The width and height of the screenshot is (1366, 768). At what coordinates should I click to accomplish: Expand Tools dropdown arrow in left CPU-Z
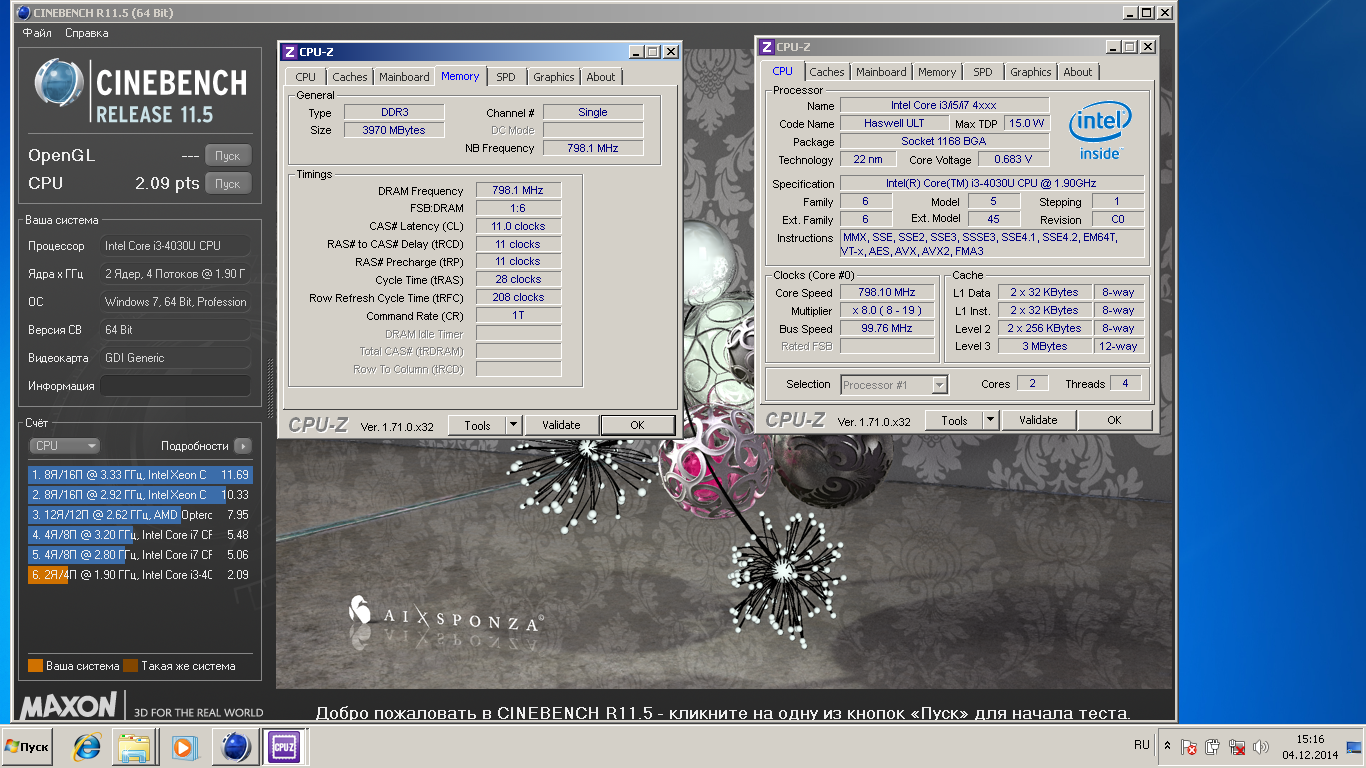pyautogui.click(x=513, y=425)
